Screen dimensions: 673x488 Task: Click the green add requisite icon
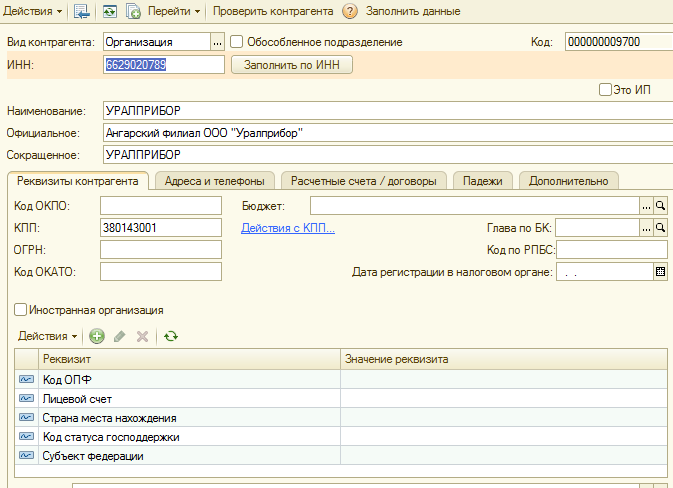pos(97,336)
